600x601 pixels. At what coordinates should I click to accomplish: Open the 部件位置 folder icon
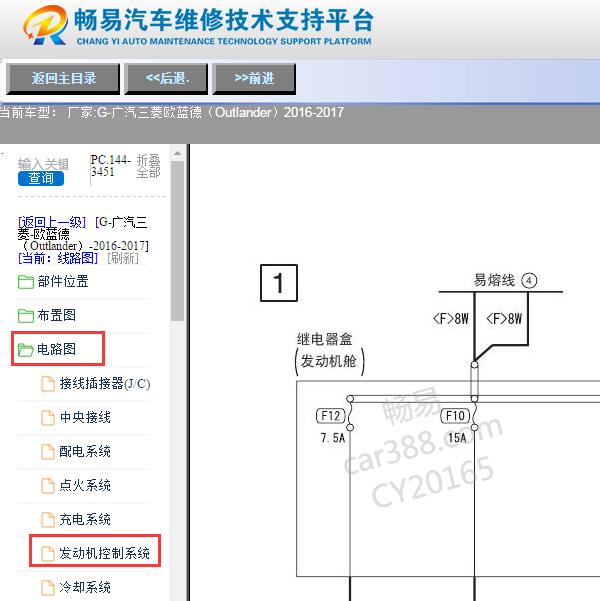[x=26, y=282]
